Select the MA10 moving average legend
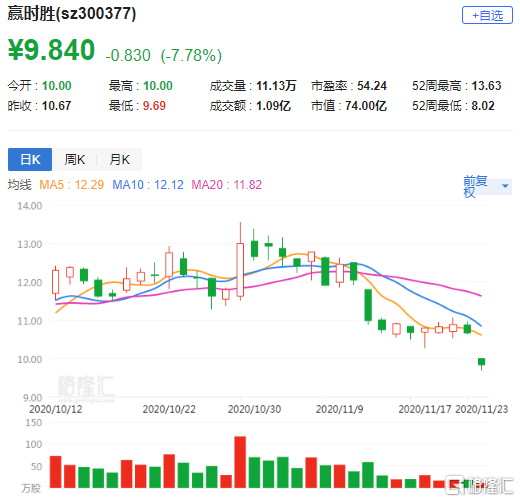Image resolution: width=520 pixels, height=502 pixels. (148, 185)
